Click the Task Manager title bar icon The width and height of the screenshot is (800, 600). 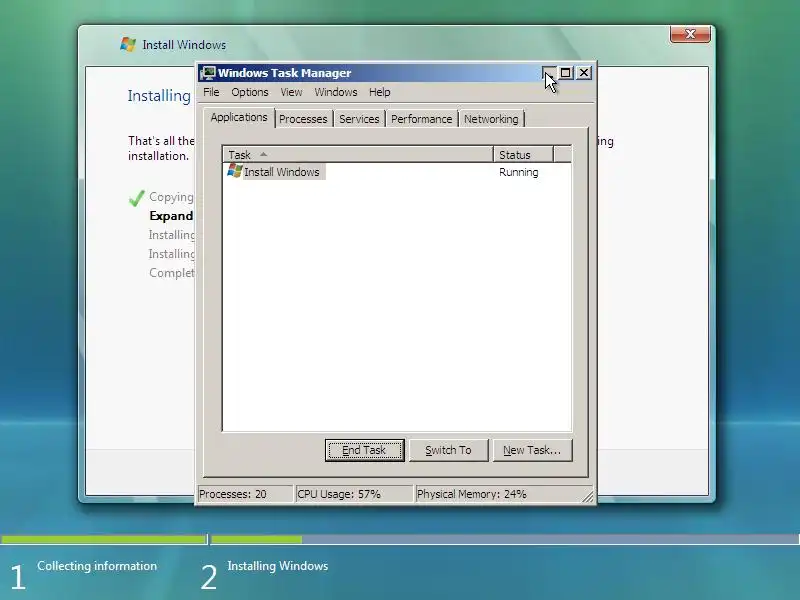208,73
